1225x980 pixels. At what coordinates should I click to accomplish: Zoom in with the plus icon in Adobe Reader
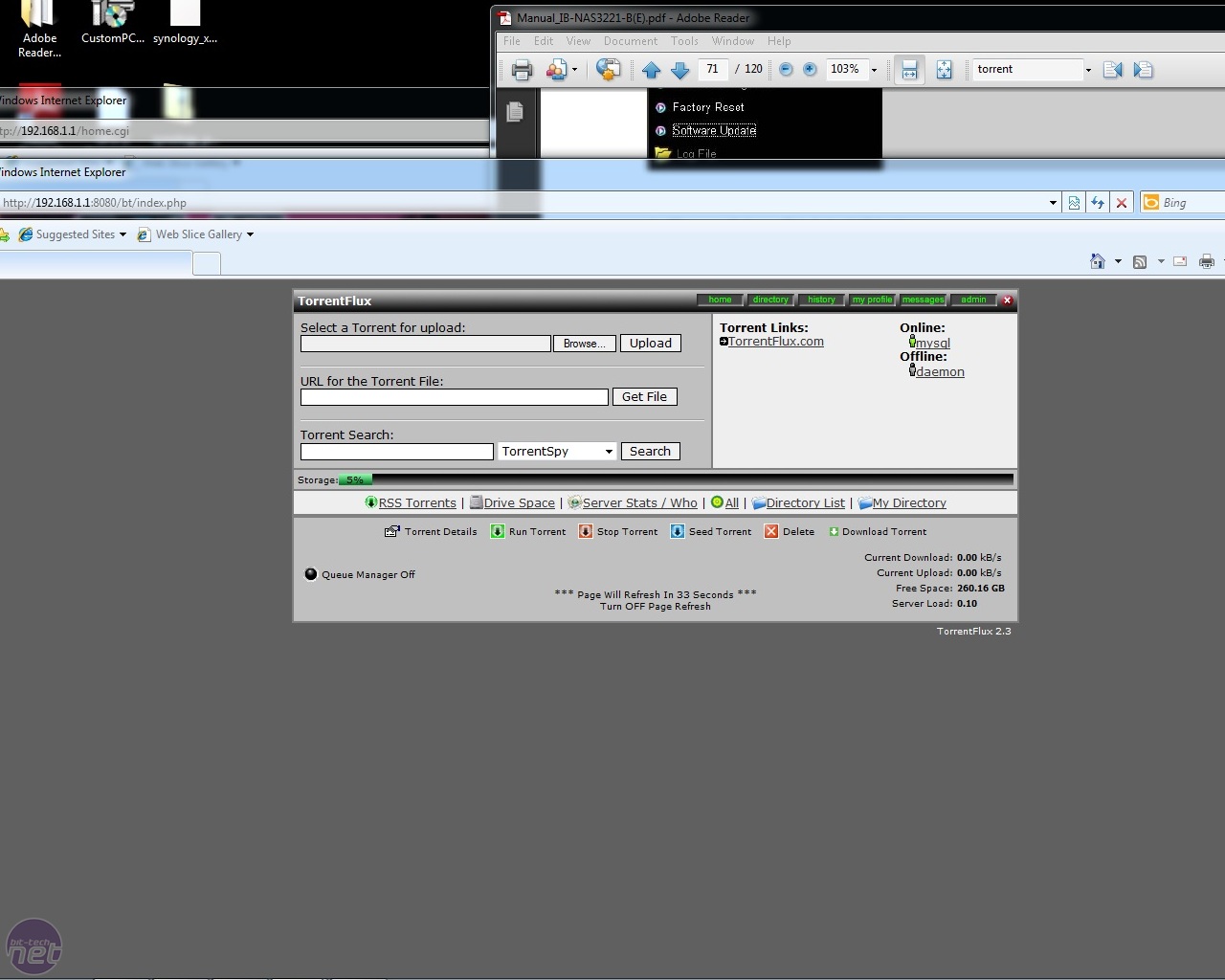pyautogui.click(x=810, y=69)
